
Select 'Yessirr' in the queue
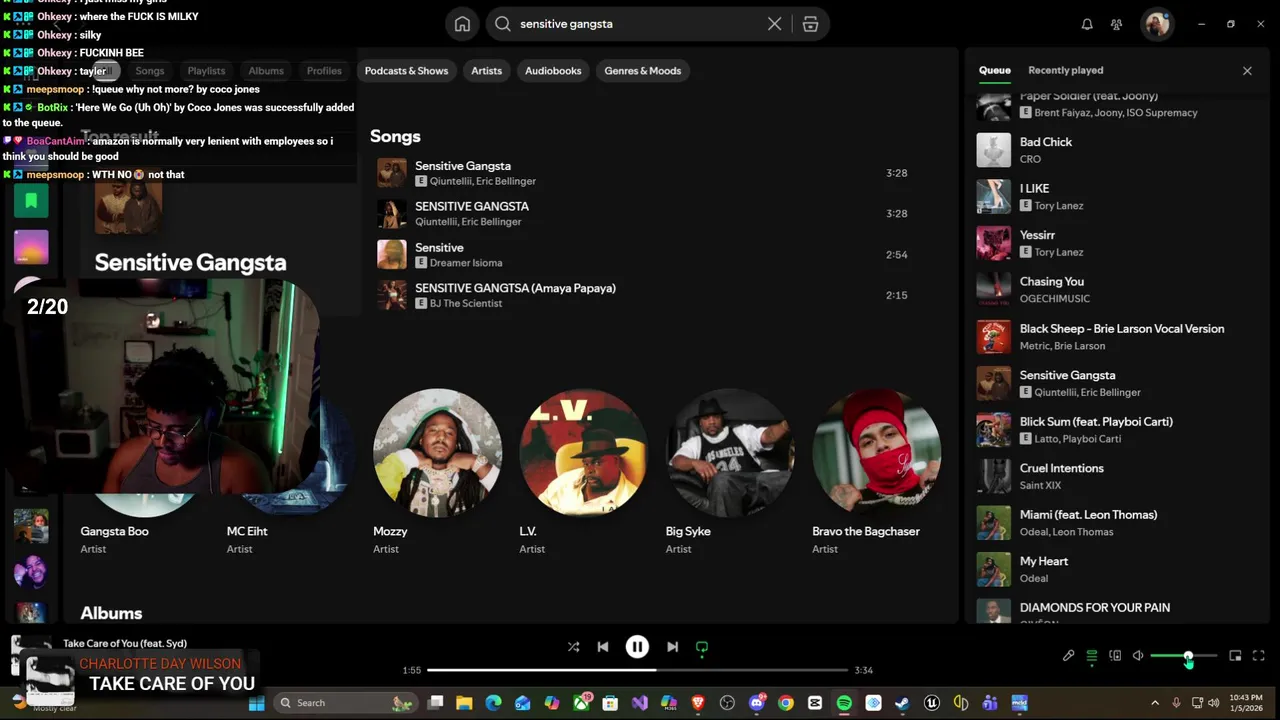click(1116, 243)
